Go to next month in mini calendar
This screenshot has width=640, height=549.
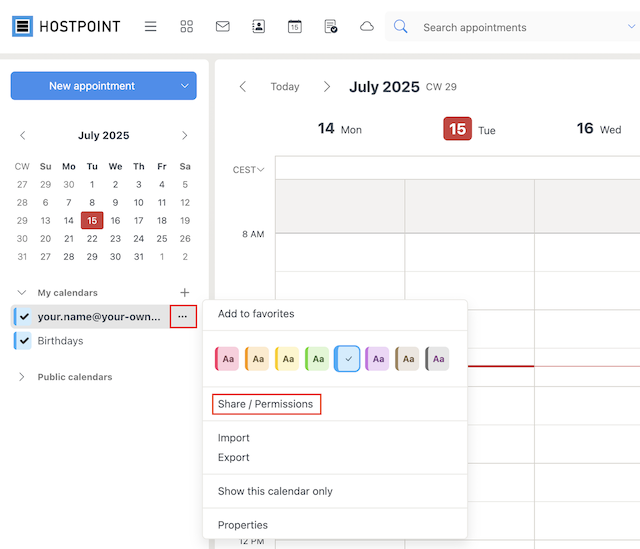point(184,135)
